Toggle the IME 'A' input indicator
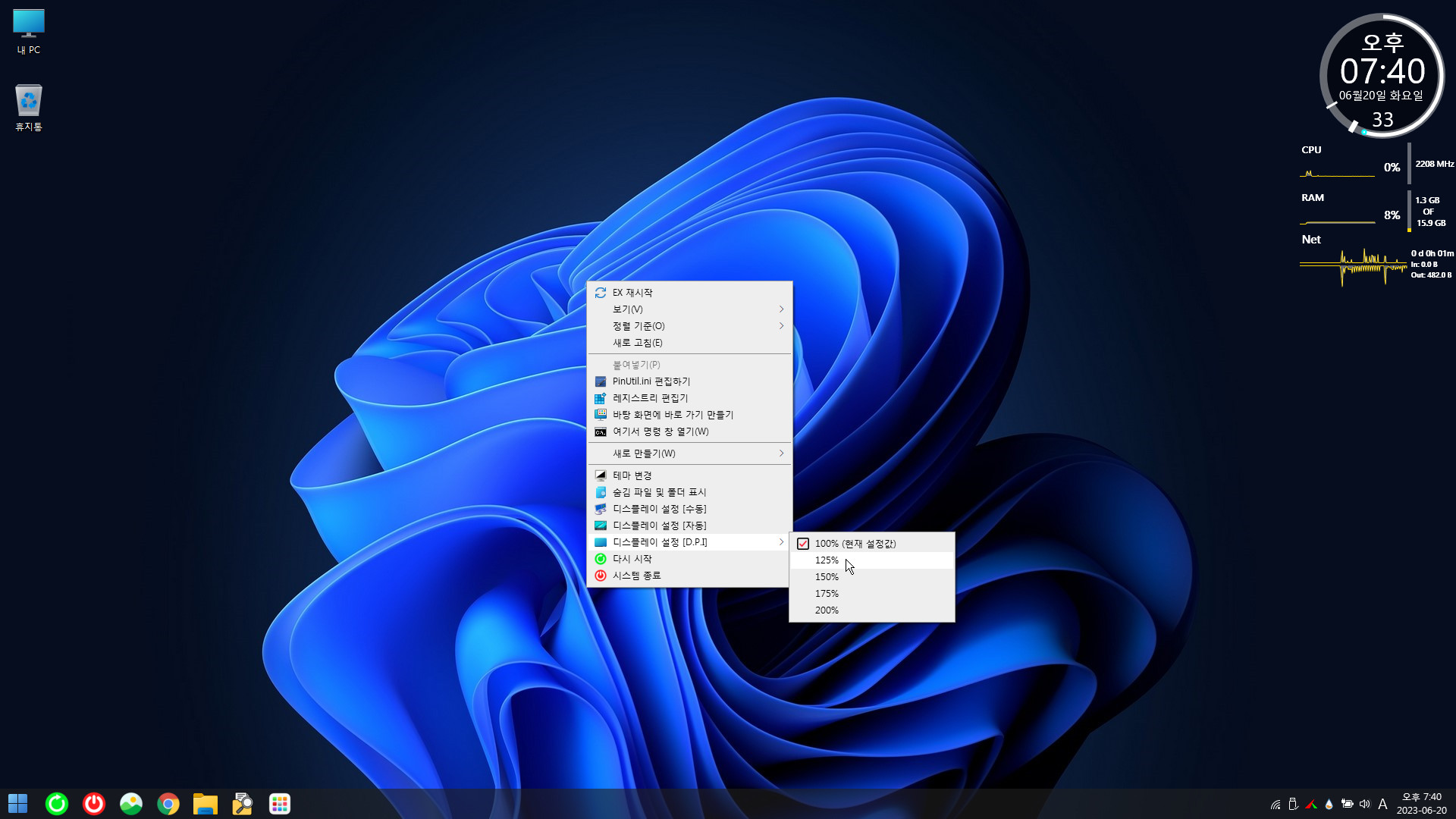1456x819 pixels. point(1382,805)
